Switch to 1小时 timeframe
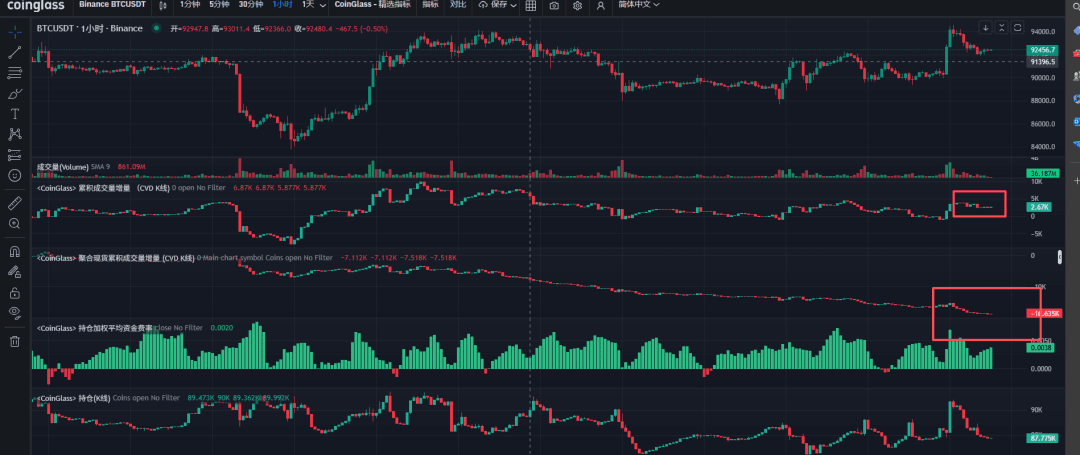The image size is (1080, 455). pyautogui.click(x=282, y=5)
